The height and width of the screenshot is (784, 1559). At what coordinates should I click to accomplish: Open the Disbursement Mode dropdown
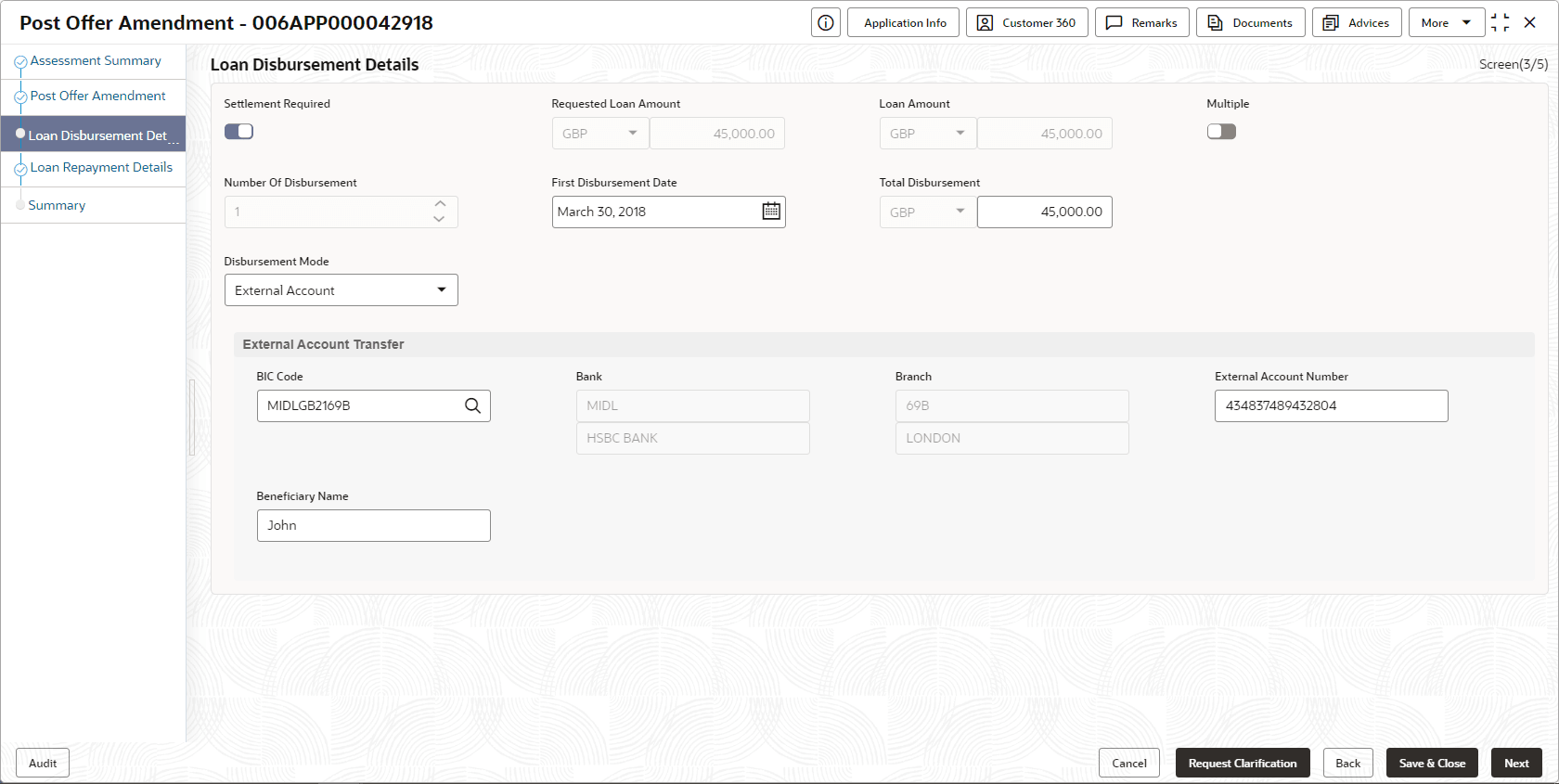(341, 290)
